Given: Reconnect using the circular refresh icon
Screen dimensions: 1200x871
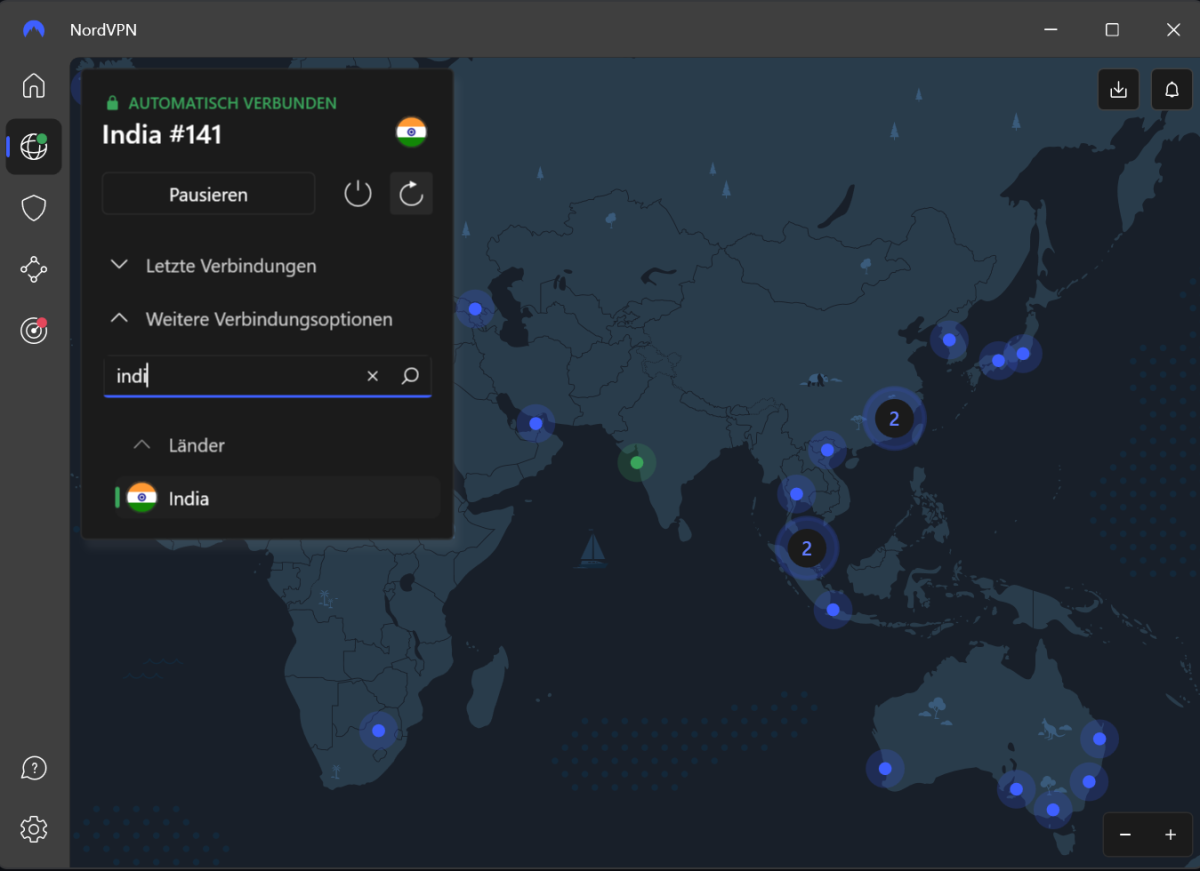Looking at the screenshot, I should [x=411, y=193].
